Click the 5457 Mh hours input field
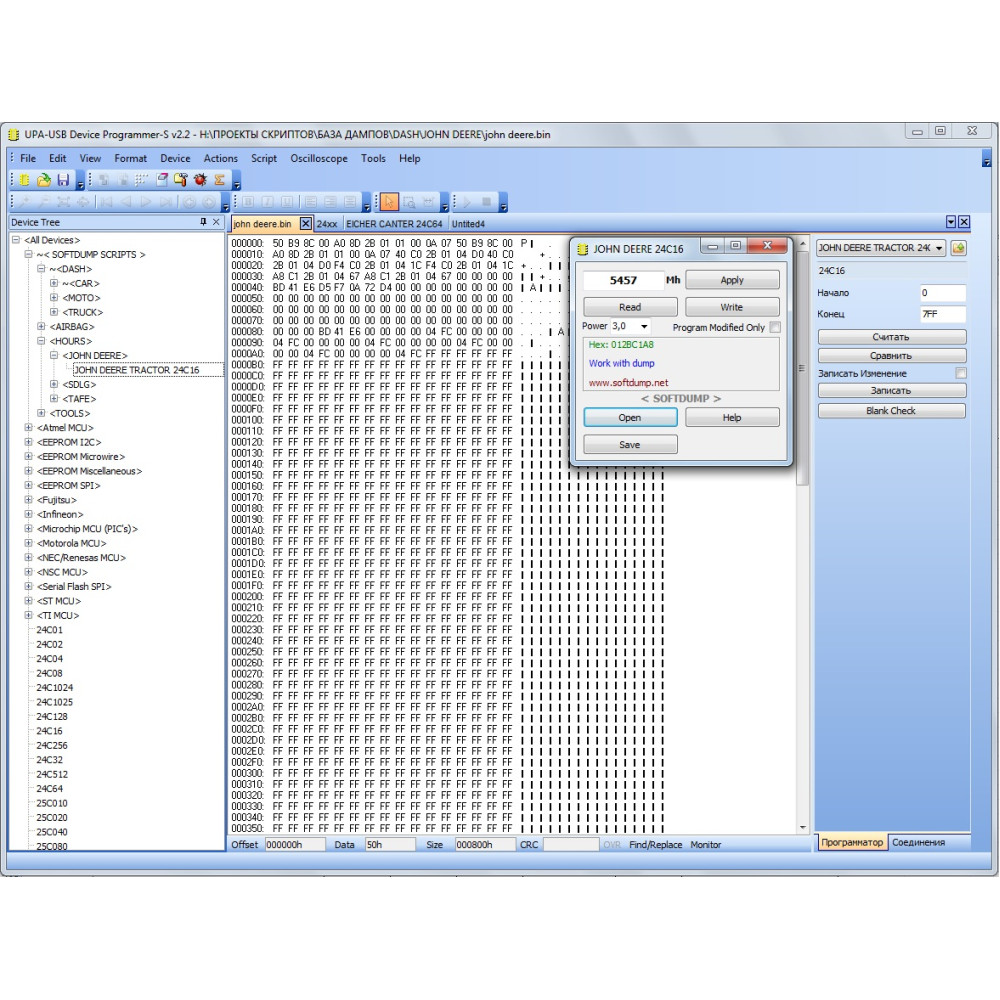1000x1000 pixels. [623, 280]
